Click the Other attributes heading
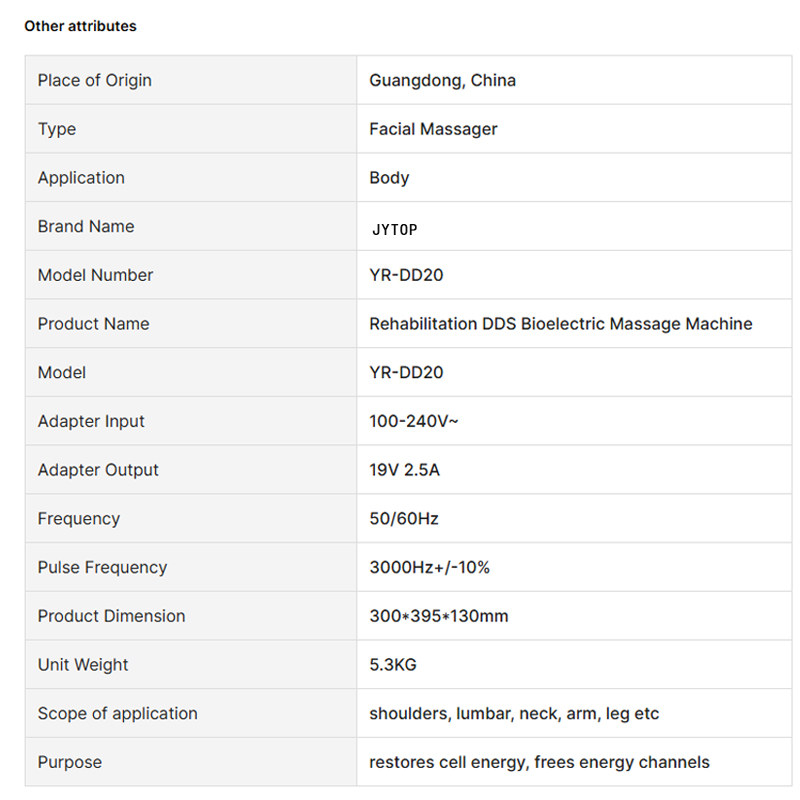This screenshot has width=800, height=800. pyautogui.click(x=80, y=26)
